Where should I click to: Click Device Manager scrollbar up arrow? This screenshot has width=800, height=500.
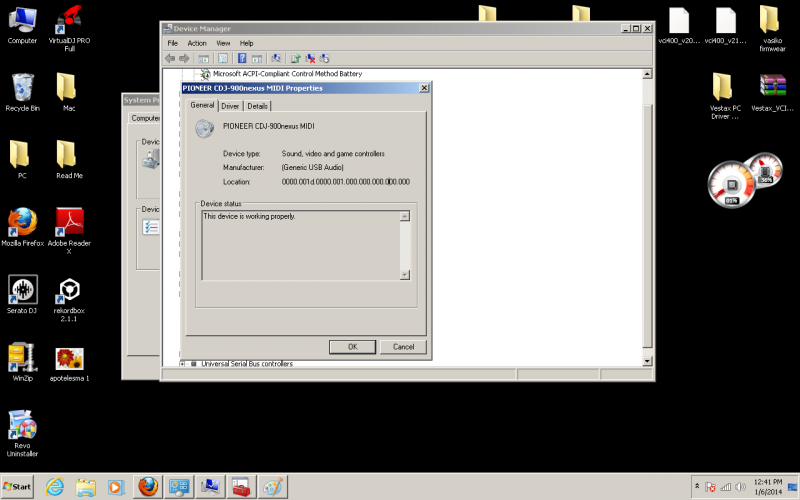[x=647, y=74]
